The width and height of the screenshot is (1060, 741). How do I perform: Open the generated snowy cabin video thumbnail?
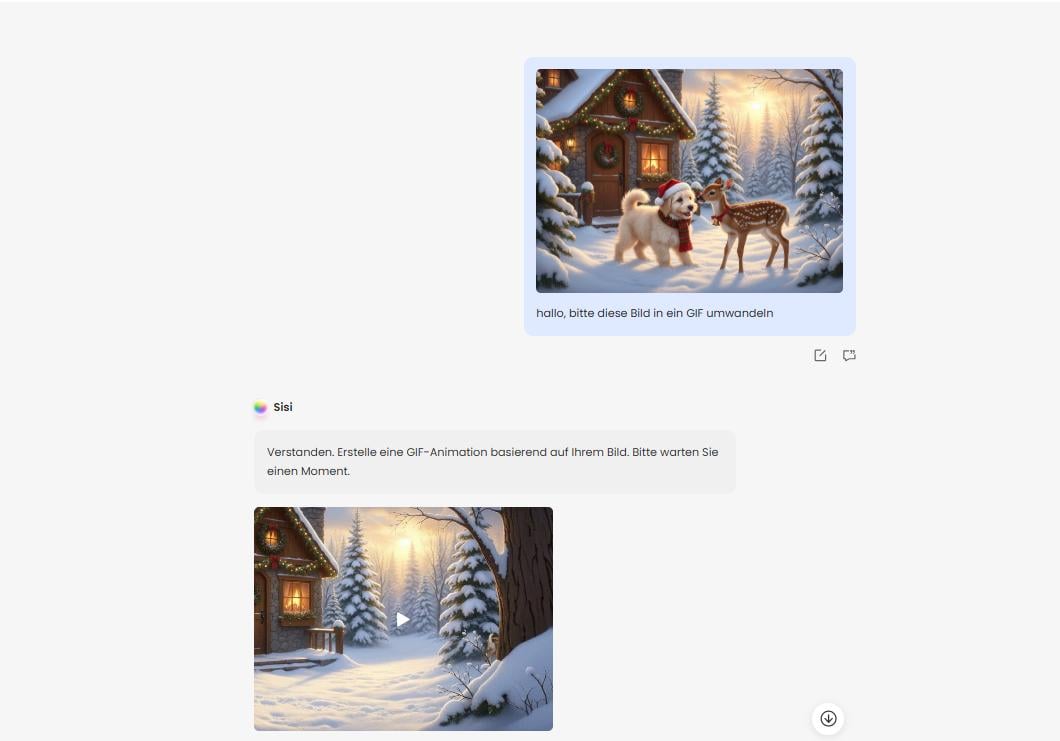point(403,619)
